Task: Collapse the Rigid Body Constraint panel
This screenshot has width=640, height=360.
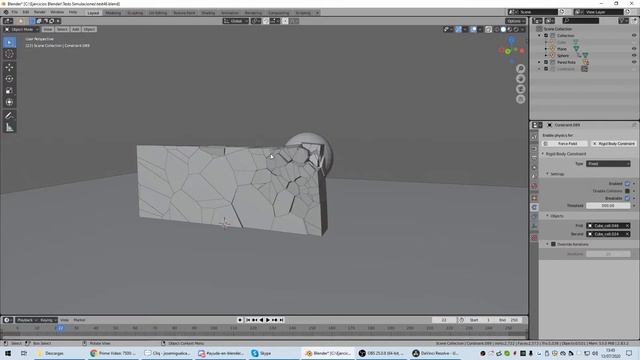Action: pyautogui.click(x=543, y=154)
